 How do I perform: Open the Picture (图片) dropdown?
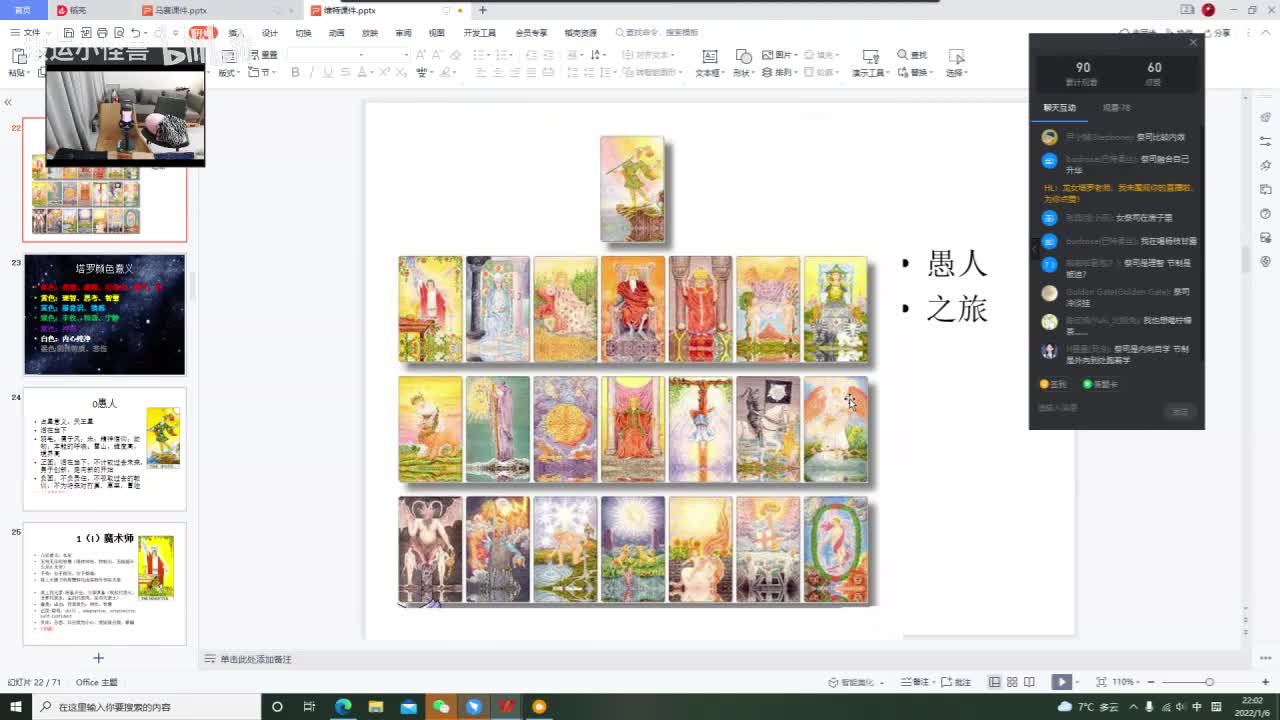click(779, 55)
